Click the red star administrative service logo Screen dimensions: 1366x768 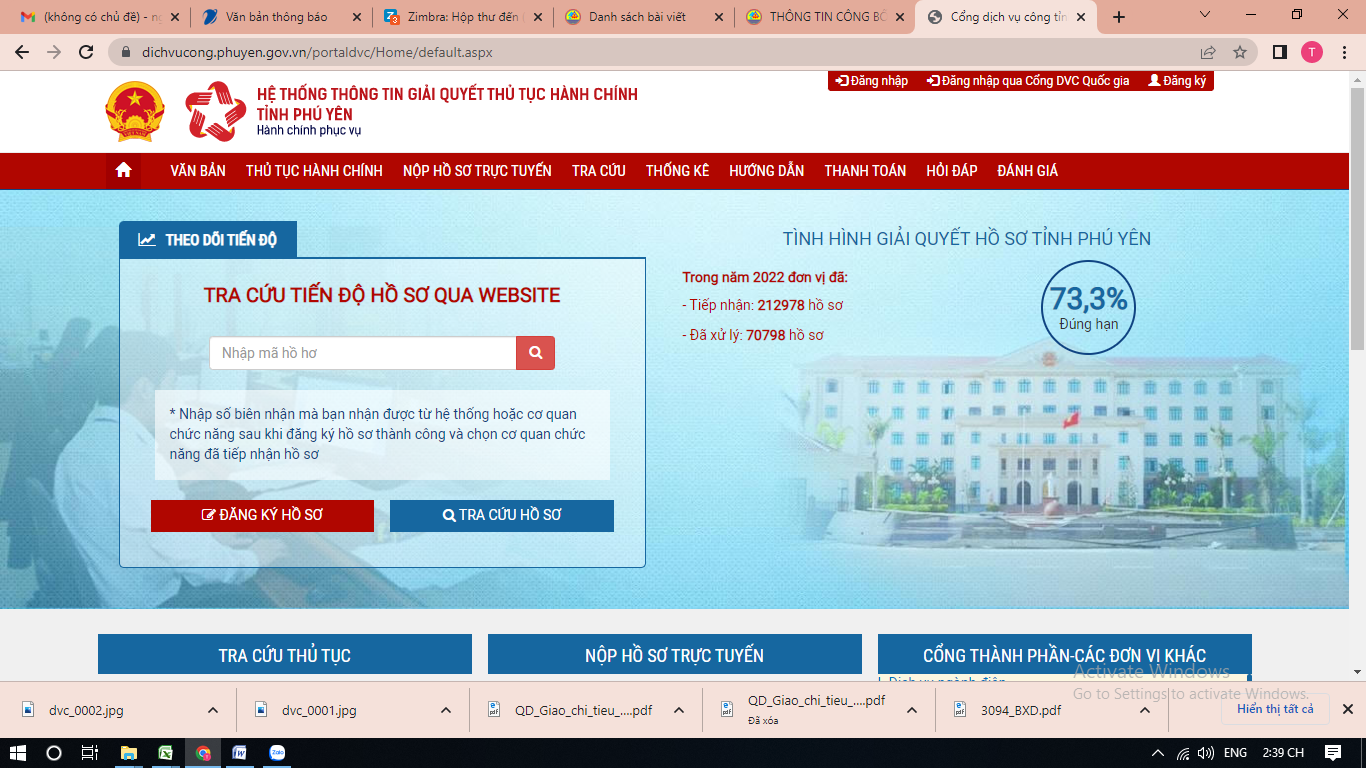[215, 111]
